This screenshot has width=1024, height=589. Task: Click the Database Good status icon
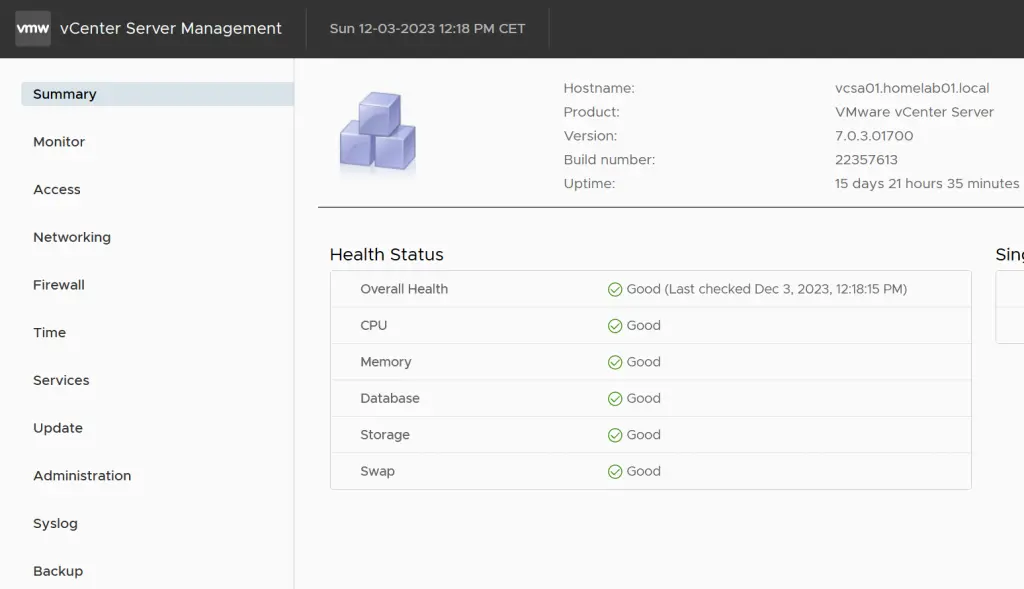614,398
